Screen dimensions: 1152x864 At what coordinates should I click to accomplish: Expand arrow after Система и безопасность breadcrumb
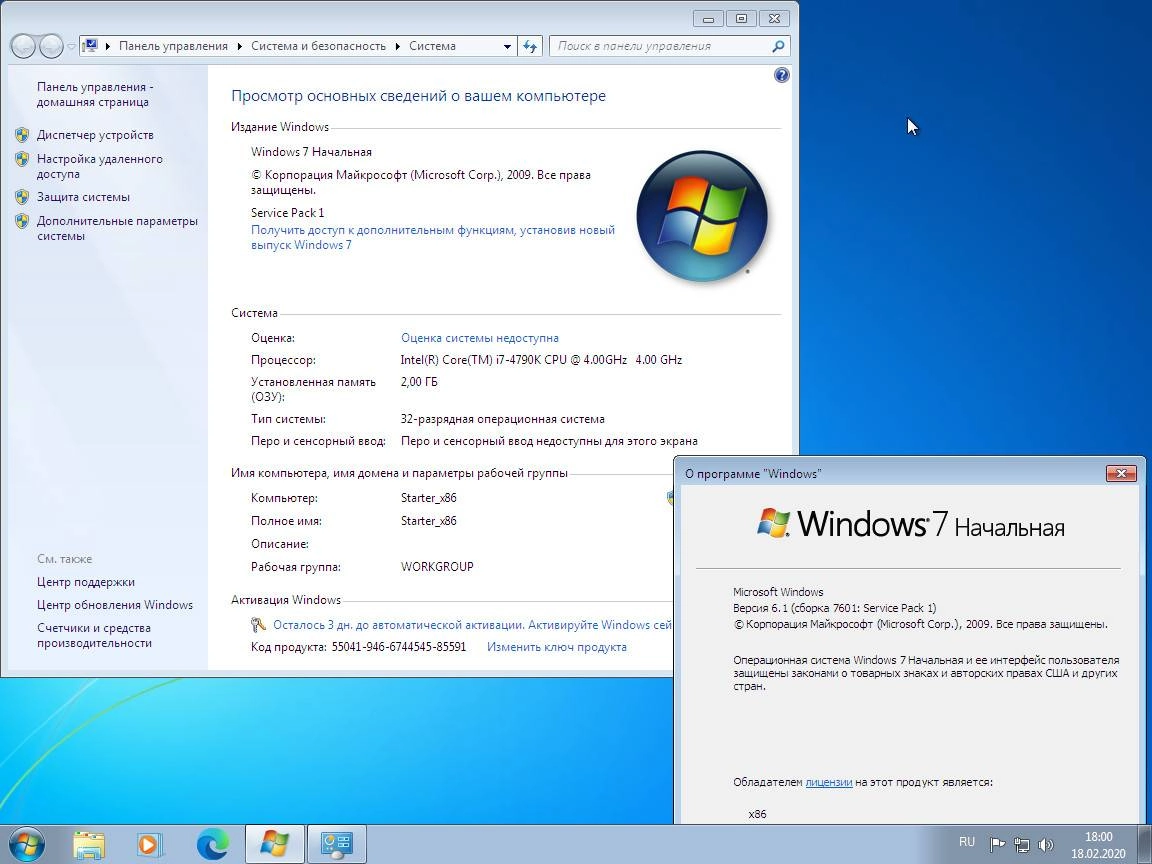click(x=397, y=46)
